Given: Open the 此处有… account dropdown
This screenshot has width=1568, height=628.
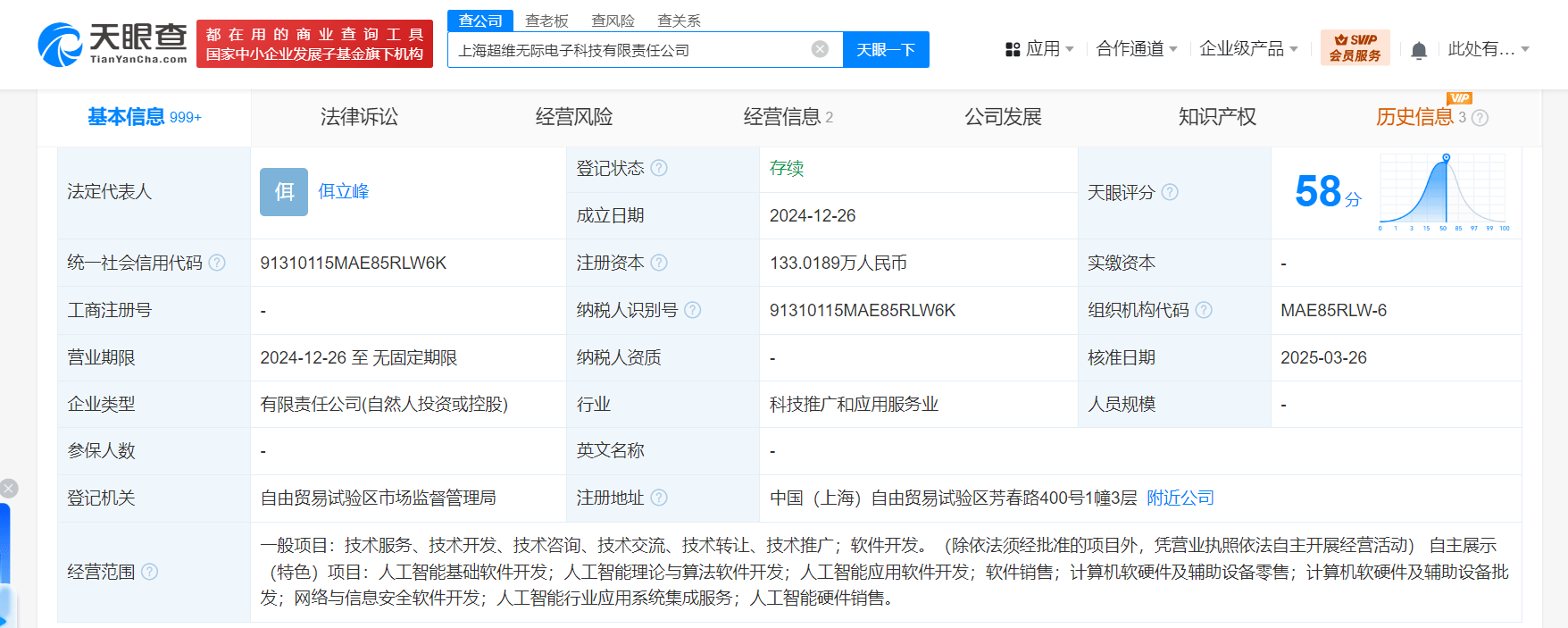Looking at the screenshot, I should [1489, 49].
